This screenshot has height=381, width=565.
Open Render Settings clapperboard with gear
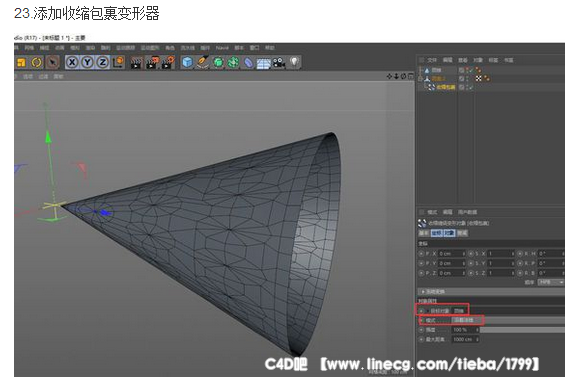pyautogui.click(x=168, y=62)
